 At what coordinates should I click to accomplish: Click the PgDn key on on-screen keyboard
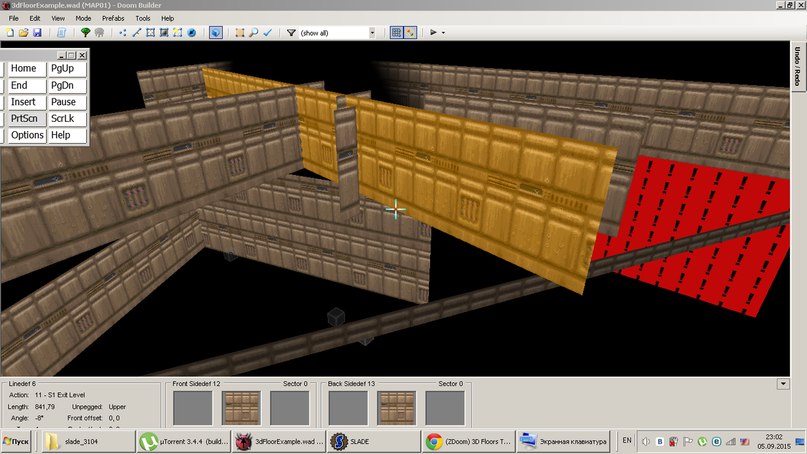pyautogui.click(x=67, y=85)
